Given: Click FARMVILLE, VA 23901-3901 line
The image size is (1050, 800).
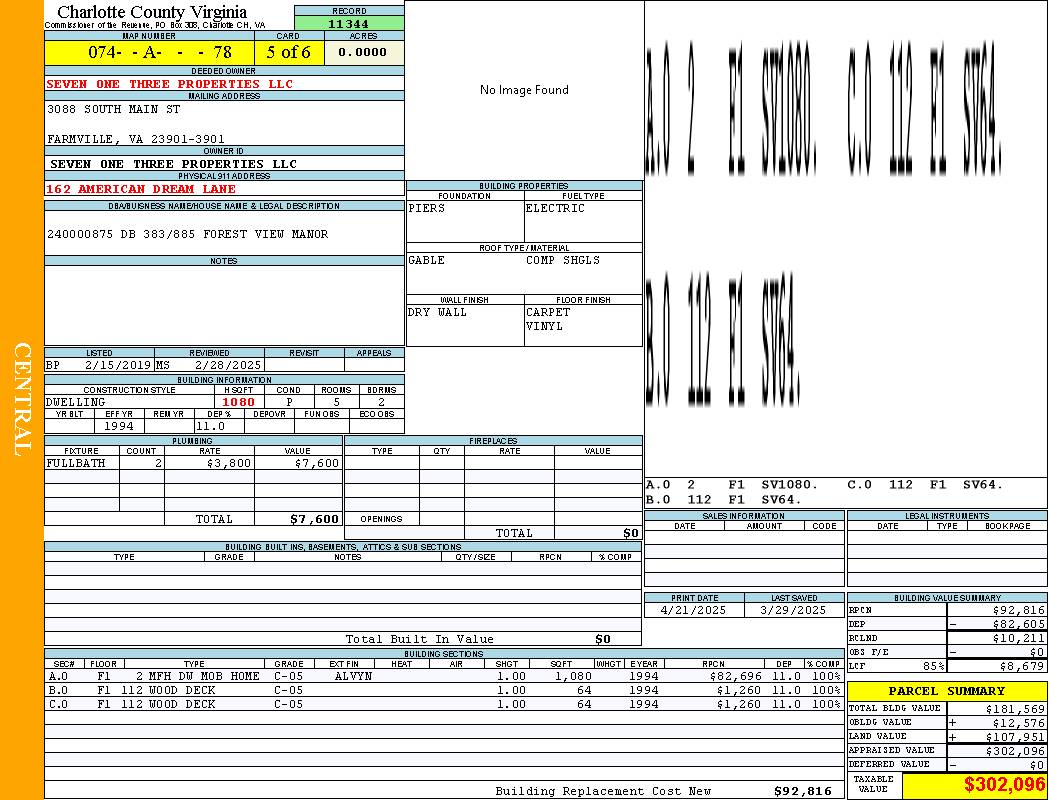Looking at the screenshot, I should 136,139.
